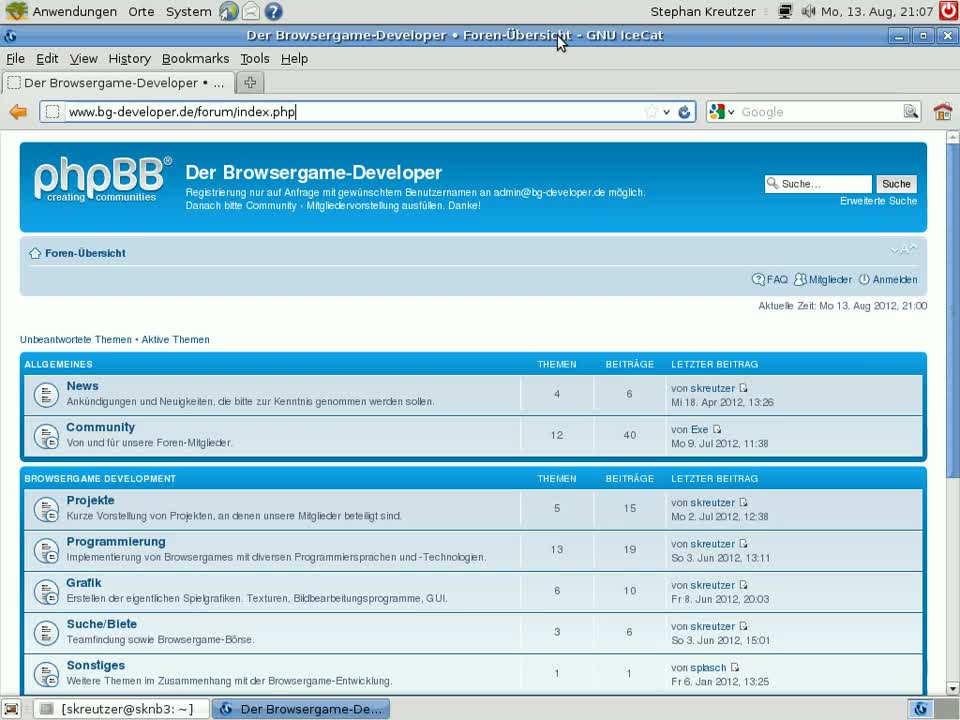Click the News forum icon
Image resolution: width=960 pixels, height=720 pixels.
pos(46,395)
